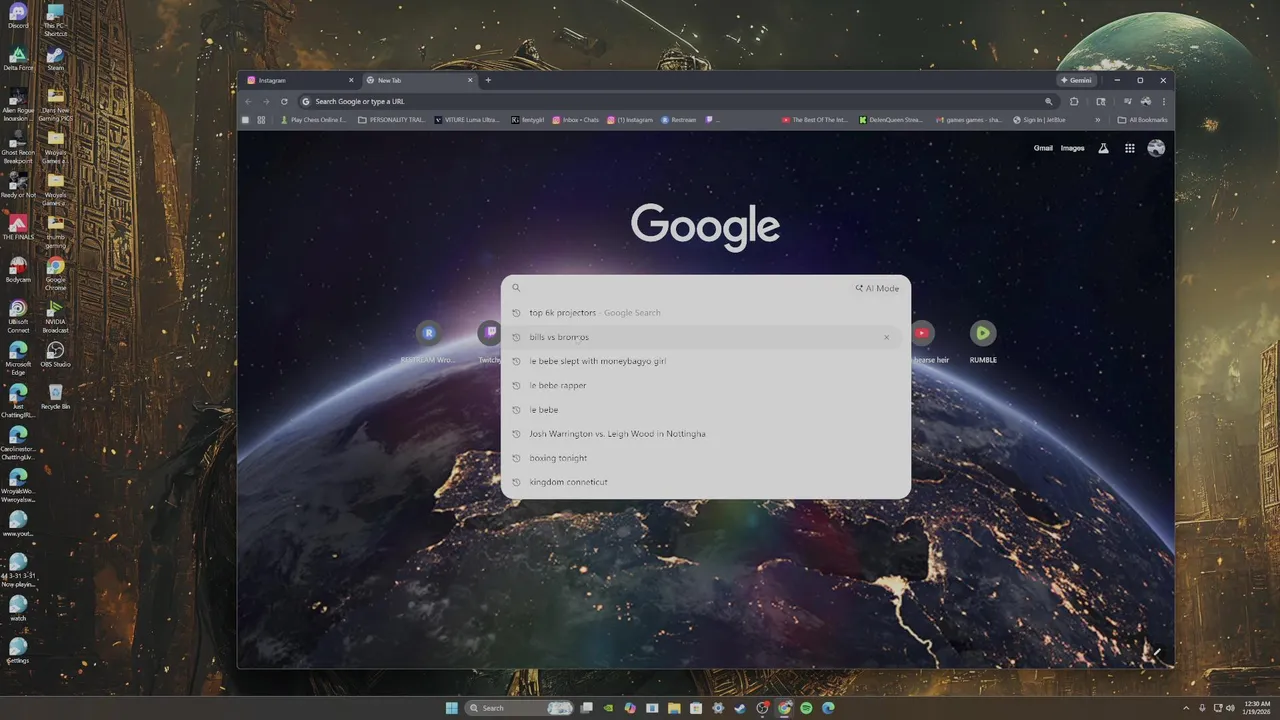Remove 'bills vs broncos' suggestion

886,337
